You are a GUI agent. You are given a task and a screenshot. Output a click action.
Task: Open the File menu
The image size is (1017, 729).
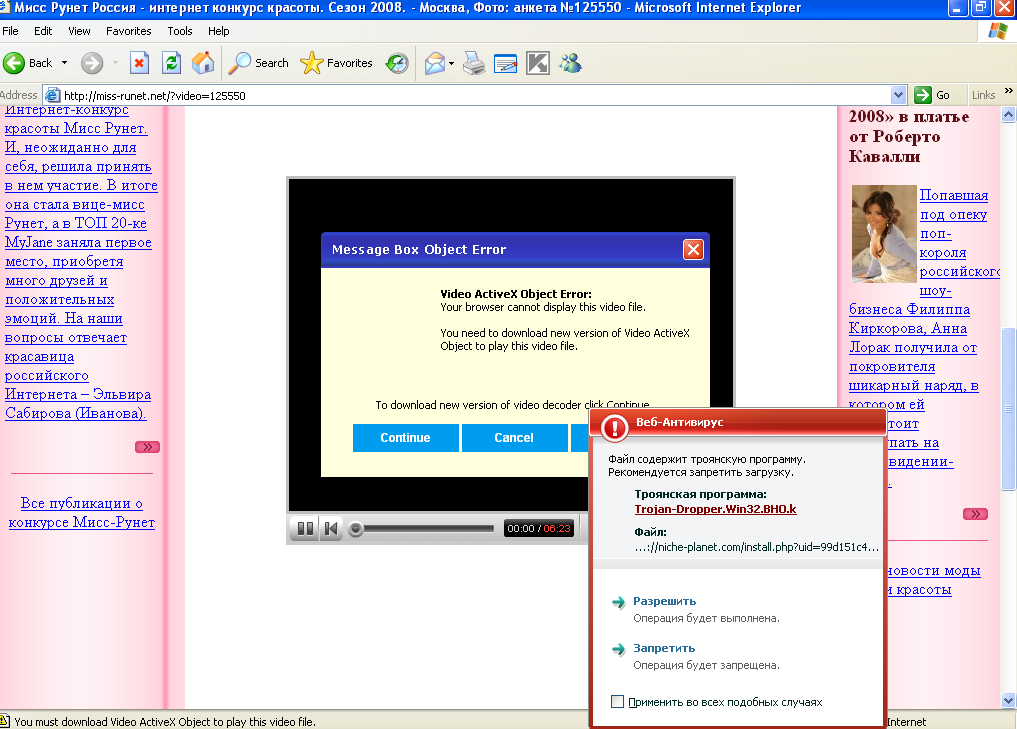(10, 31)
